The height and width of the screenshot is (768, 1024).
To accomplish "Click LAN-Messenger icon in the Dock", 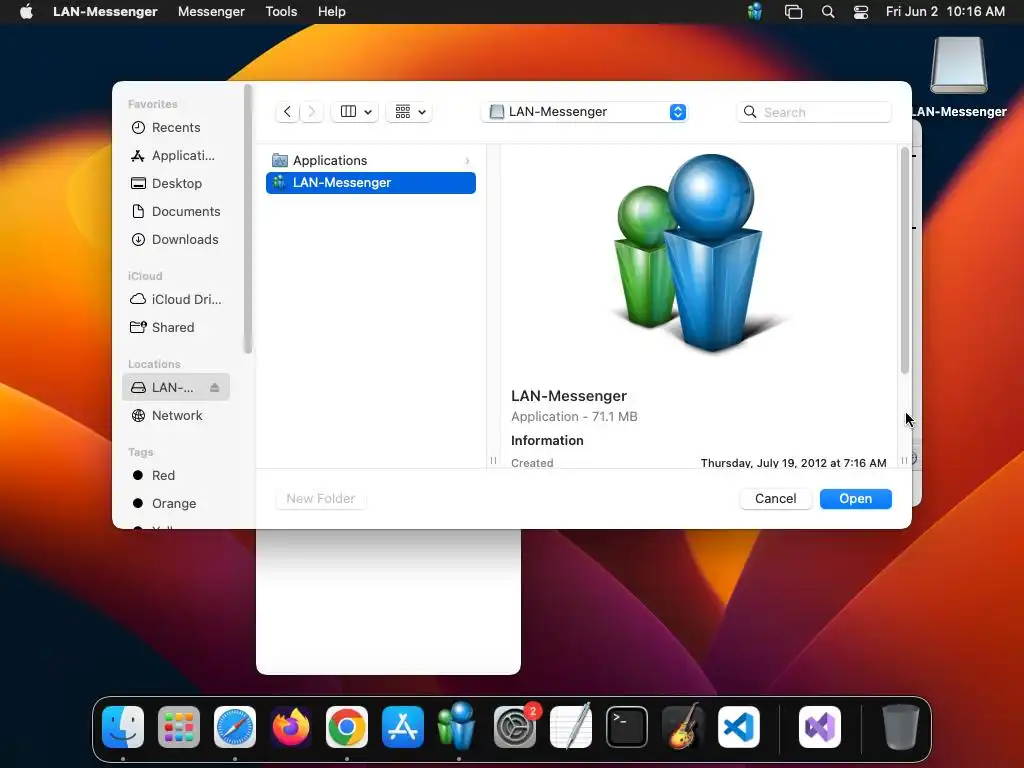I will tap(458, 726).
